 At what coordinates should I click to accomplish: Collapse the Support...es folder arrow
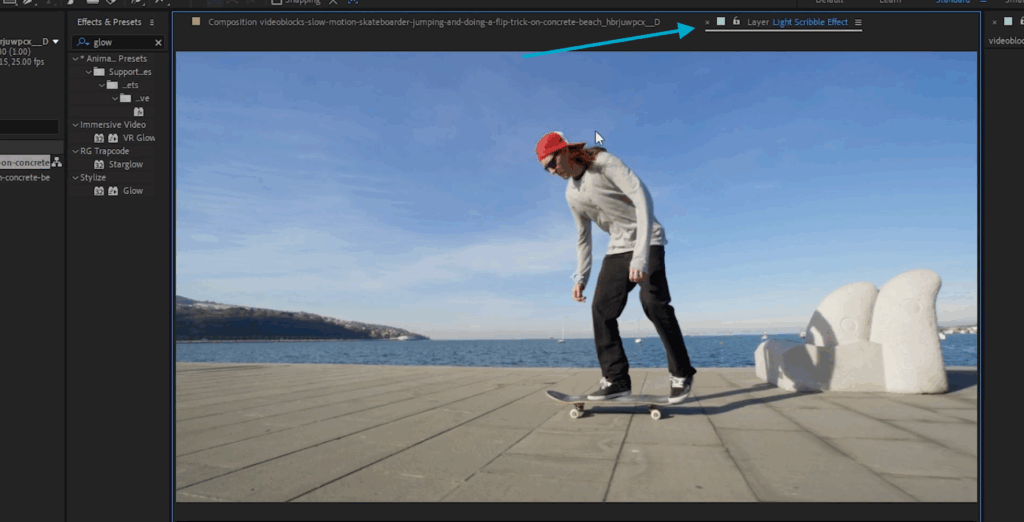pos(89,72)
